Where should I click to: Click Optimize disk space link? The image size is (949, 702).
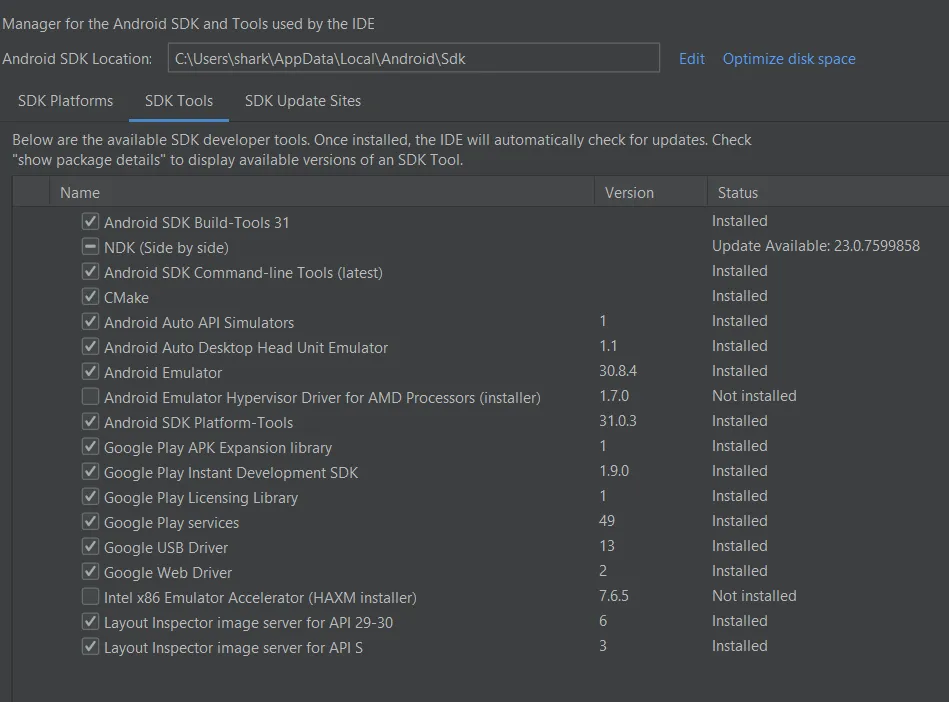click(789, 59)
